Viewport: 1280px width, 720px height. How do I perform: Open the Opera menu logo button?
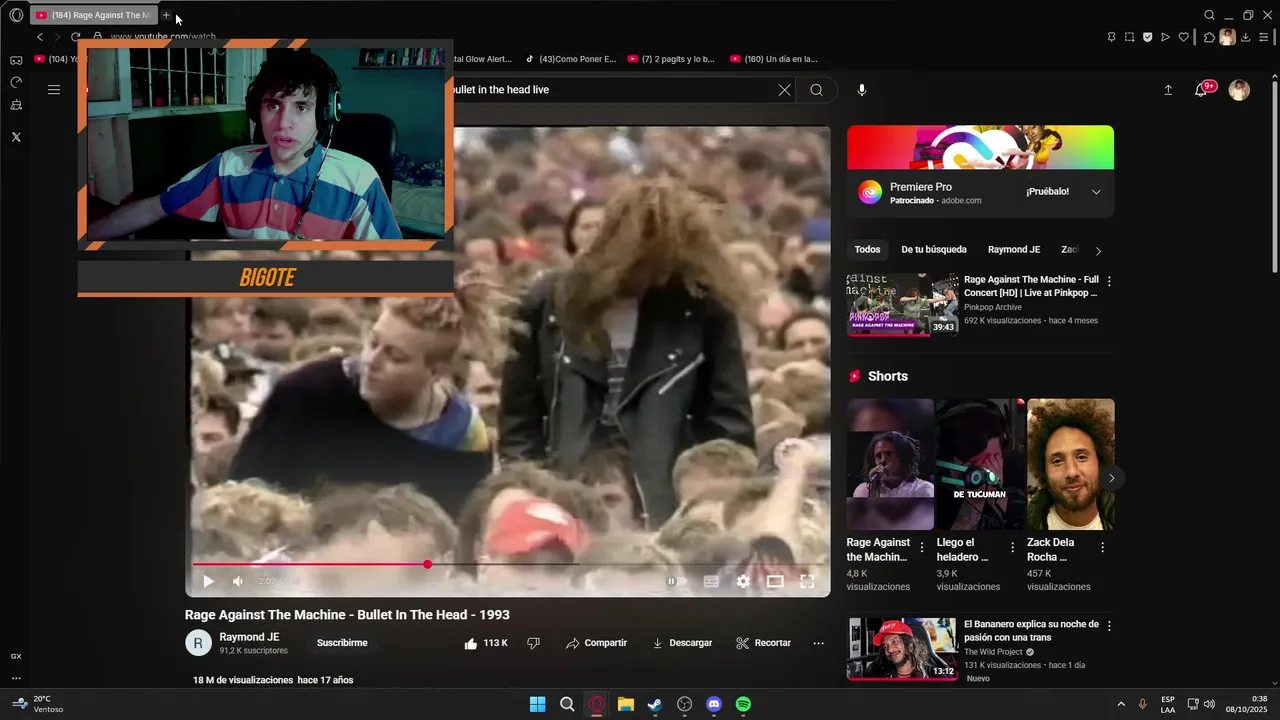tap(16, 15)
